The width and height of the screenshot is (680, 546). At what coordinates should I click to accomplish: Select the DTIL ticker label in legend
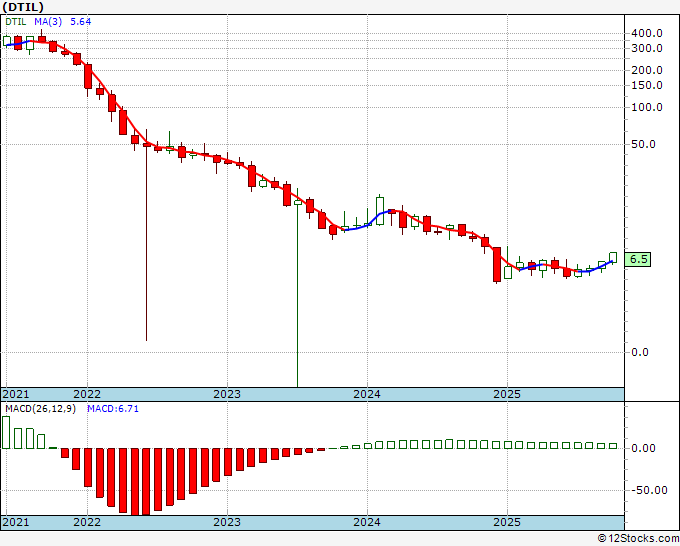16,22
